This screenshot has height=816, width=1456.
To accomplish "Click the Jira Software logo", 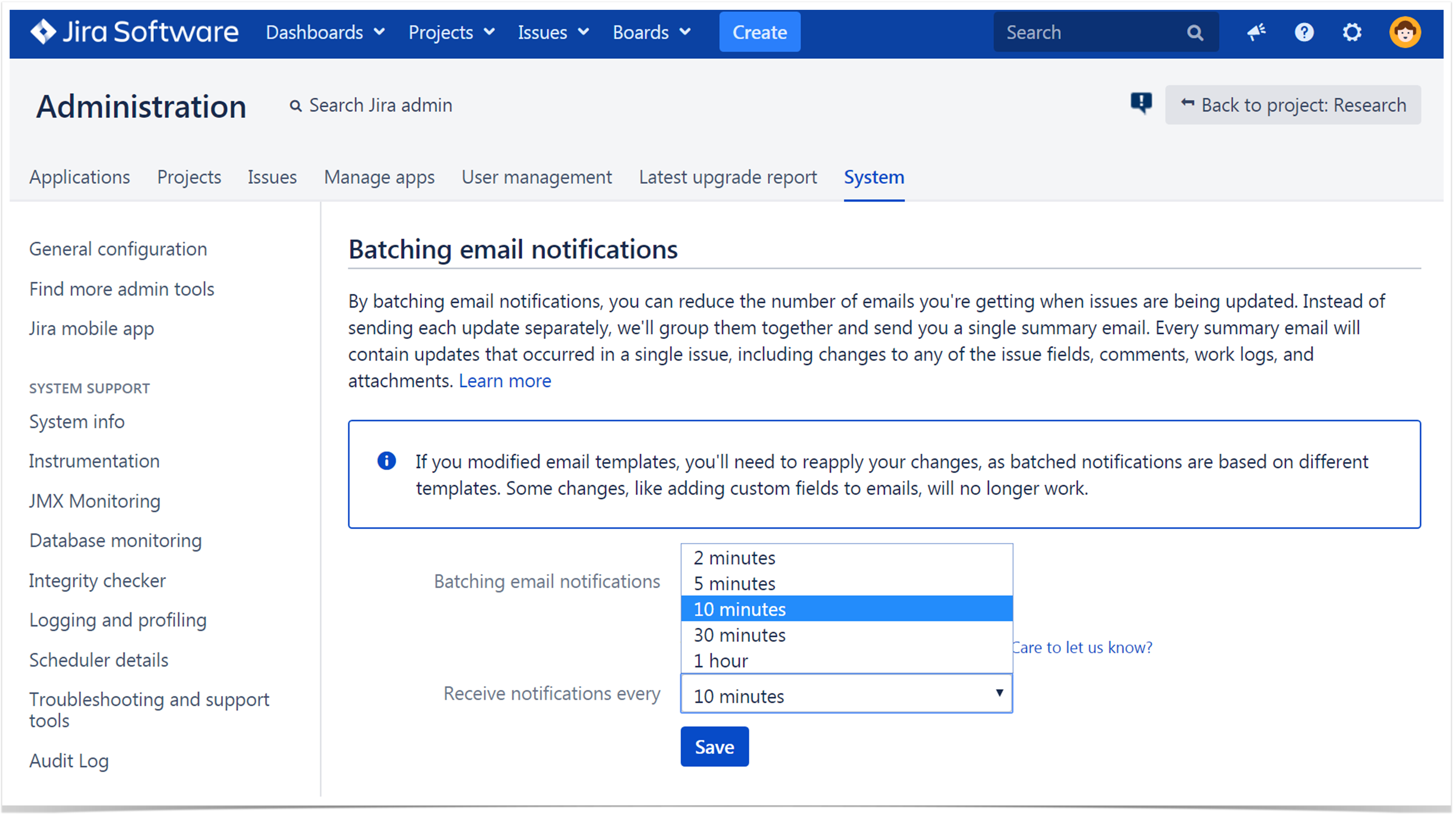I will 134,32.
